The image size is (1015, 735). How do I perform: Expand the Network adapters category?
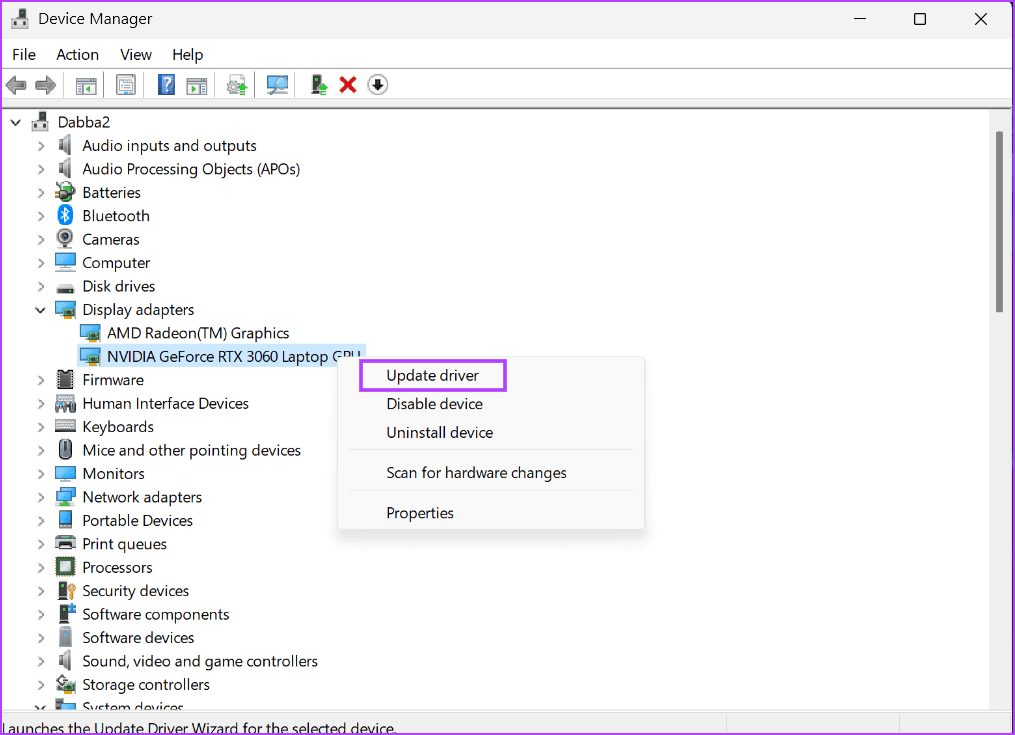coord(40,496)
